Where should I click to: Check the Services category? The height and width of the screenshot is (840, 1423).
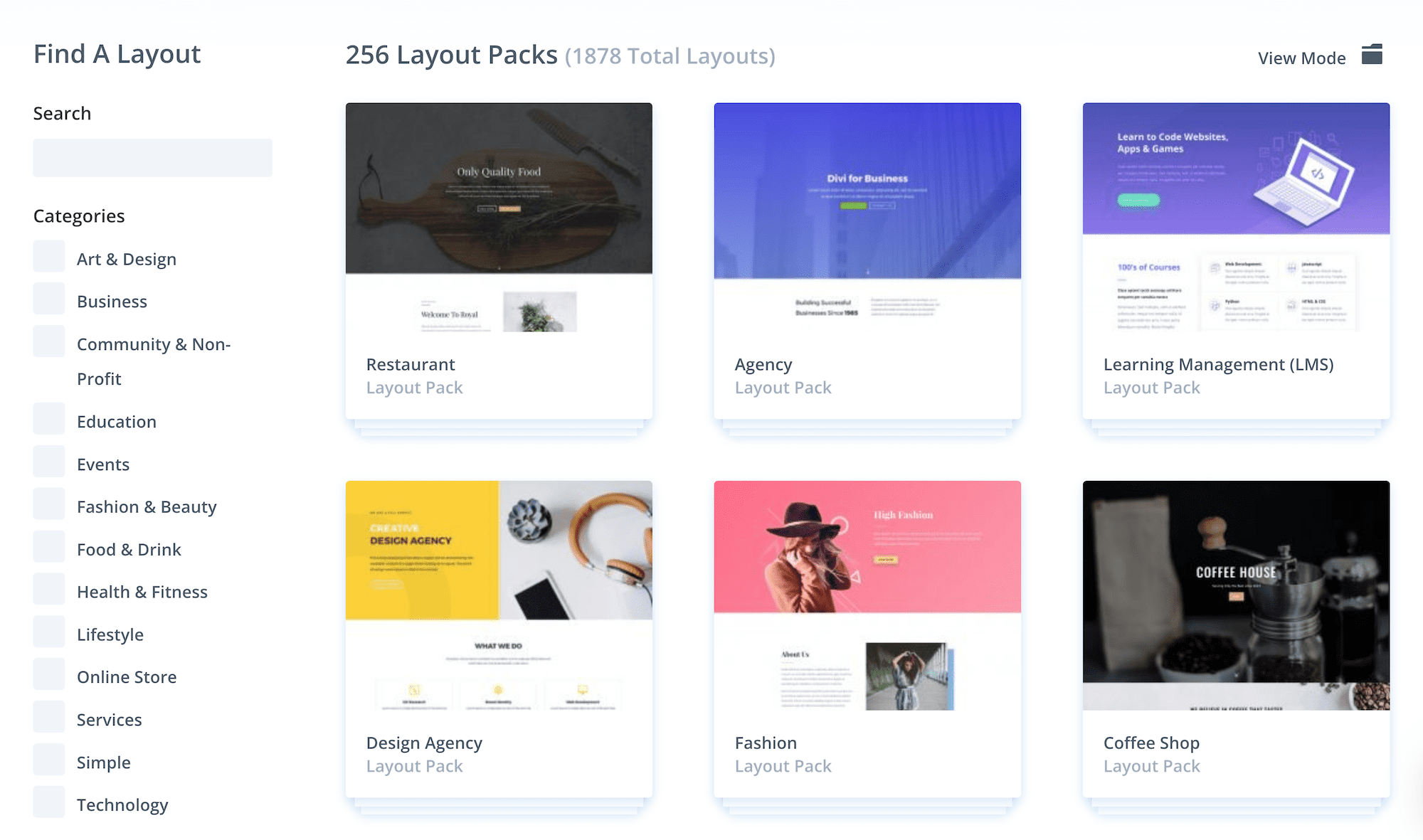48,716
